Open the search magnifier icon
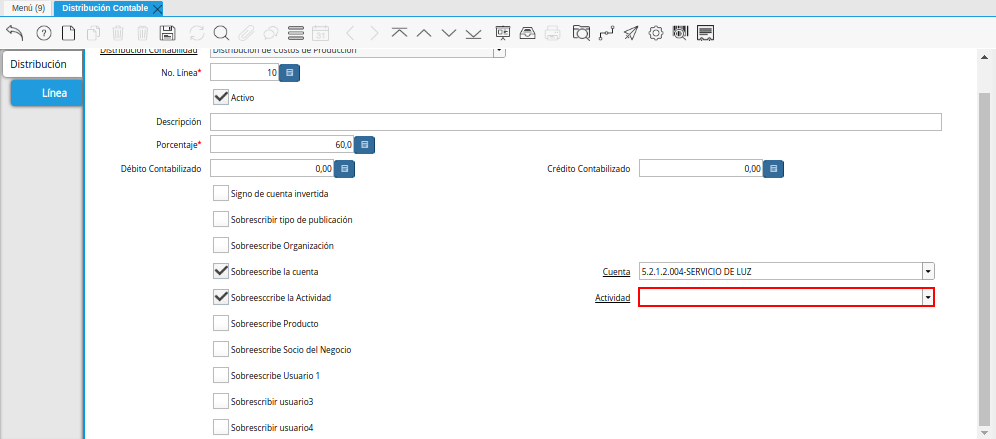The image size is (996, 439). (x=221, y=32)
